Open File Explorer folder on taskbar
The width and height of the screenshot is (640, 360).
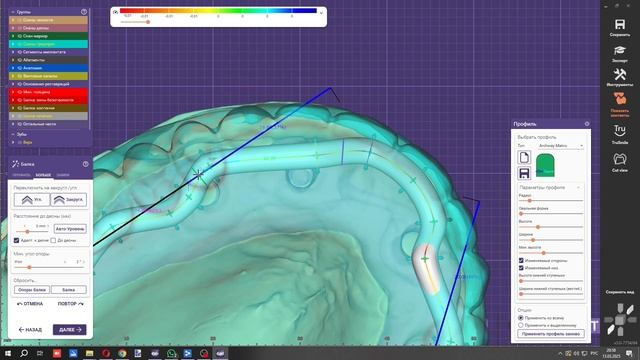click(89, 353)
